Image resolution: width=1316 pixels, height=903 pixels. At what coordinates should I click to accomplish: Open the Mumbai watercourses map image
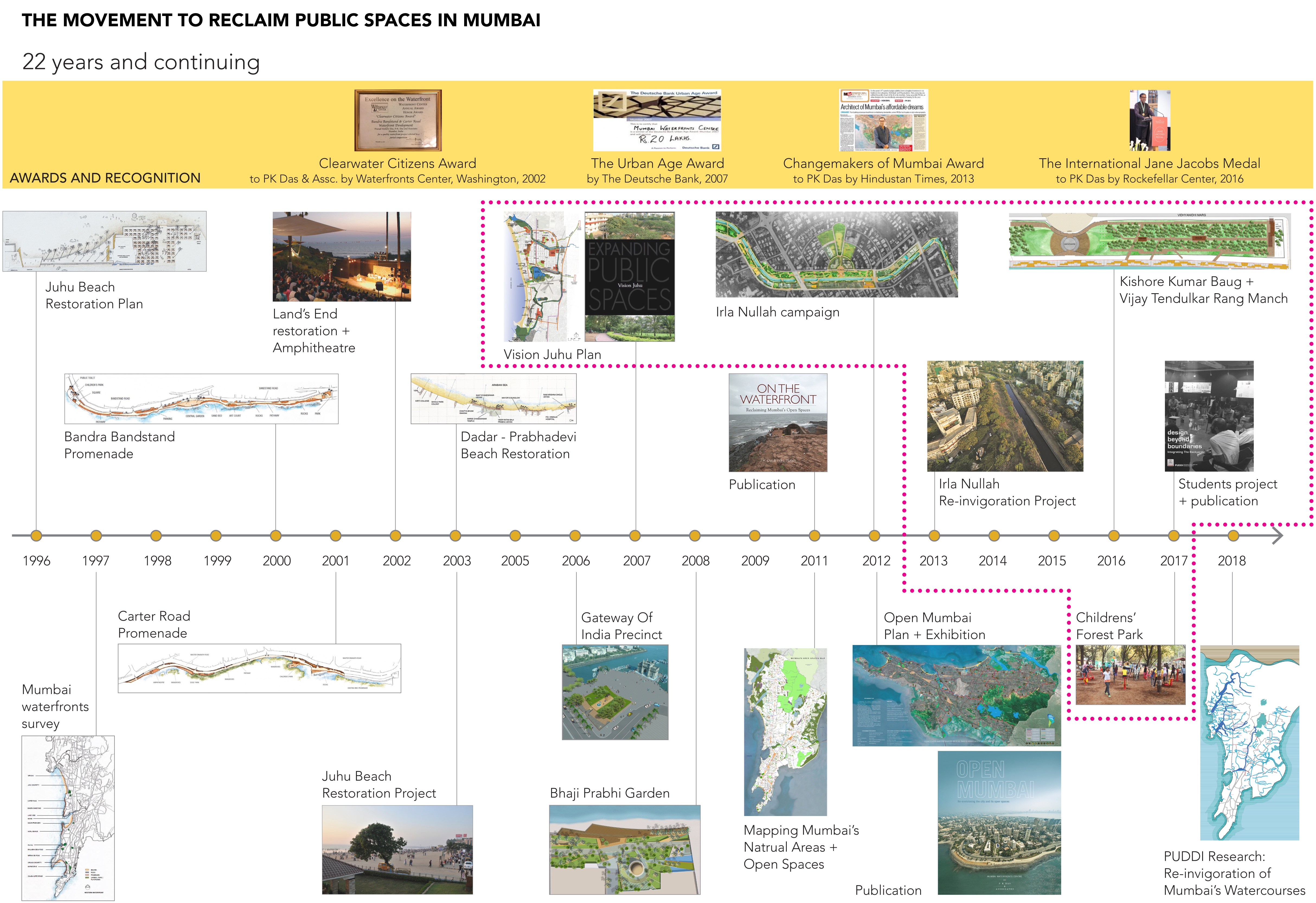pyautogui.click(x=1249, y=743)
